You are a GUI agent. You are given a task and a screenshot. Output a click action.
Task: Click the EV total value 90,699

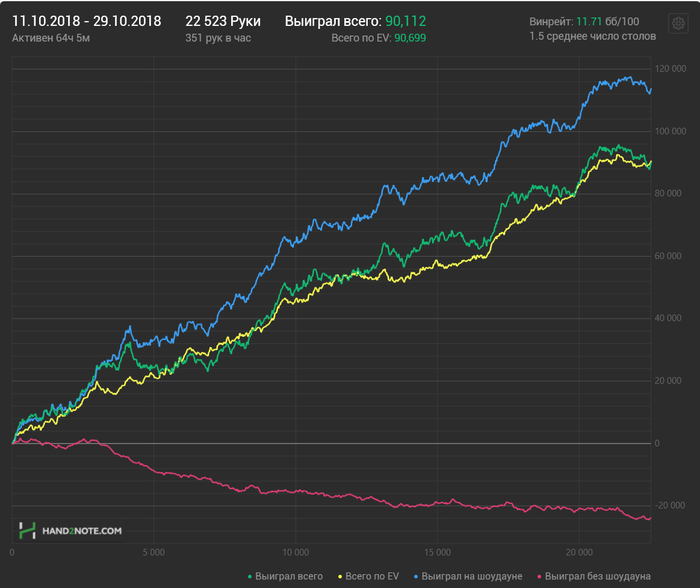[410, 38]
